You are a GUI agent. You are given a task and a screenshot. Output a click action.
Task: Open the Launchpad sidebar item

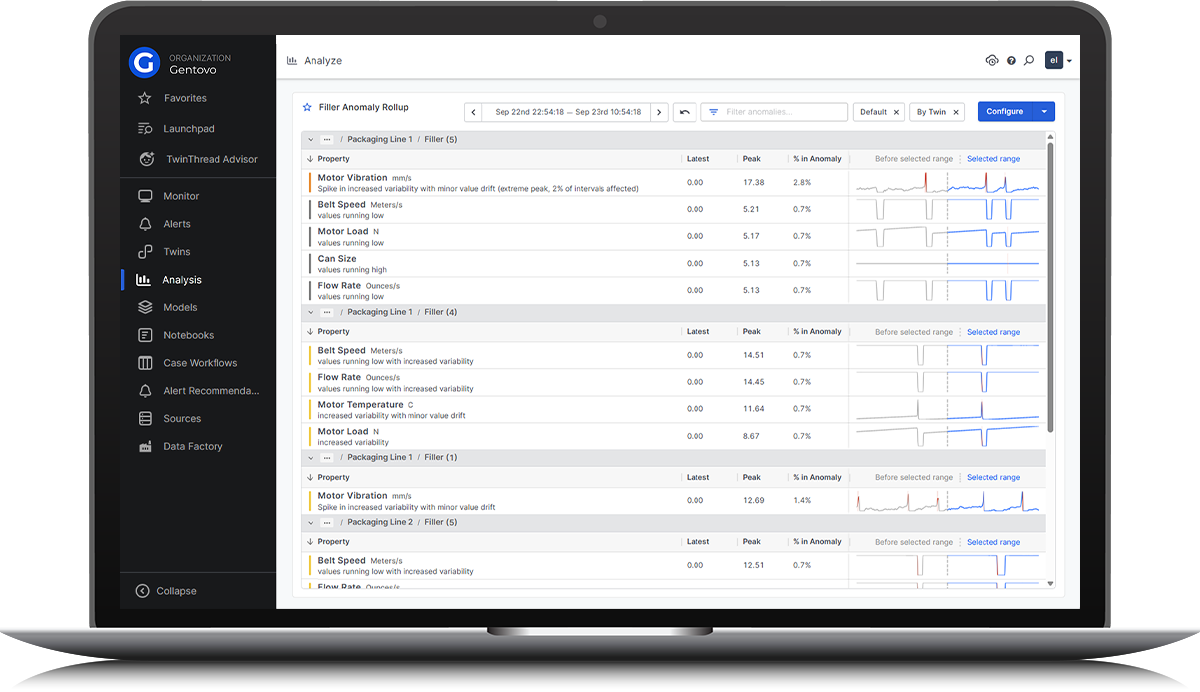[190, 129]
